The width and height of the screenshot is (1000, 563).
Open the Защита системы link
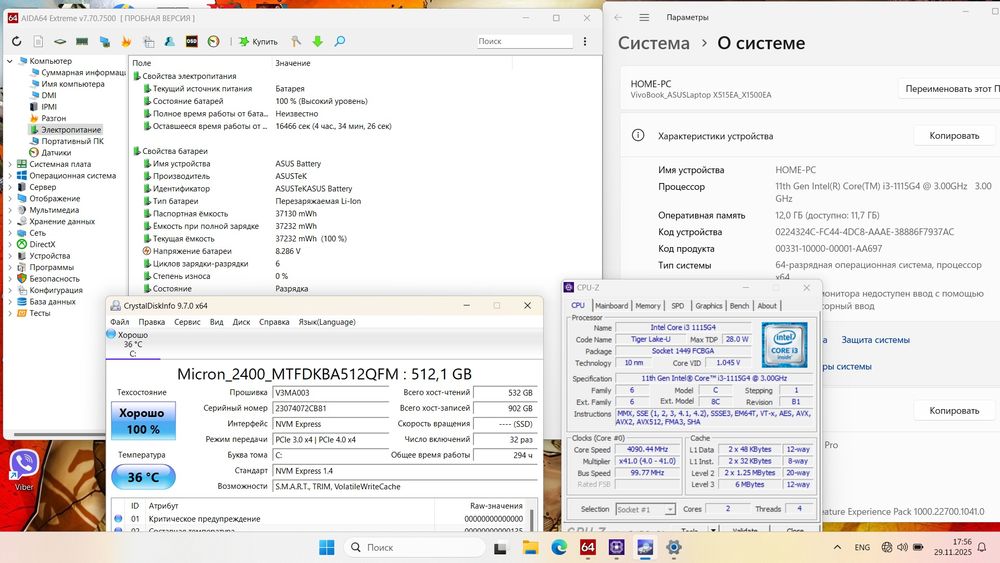(875, 340)
